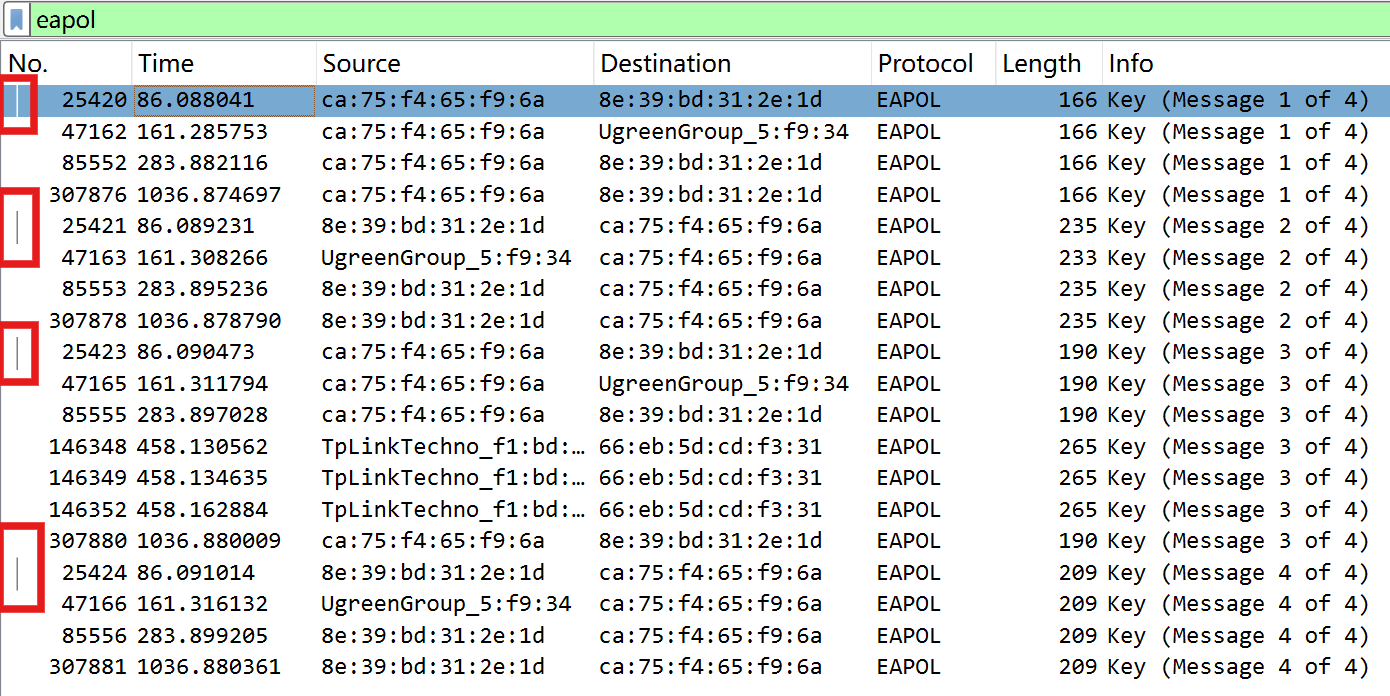Select TpLinkTechno packet number 146348
1390x696 pixels.
pos(88,447)
